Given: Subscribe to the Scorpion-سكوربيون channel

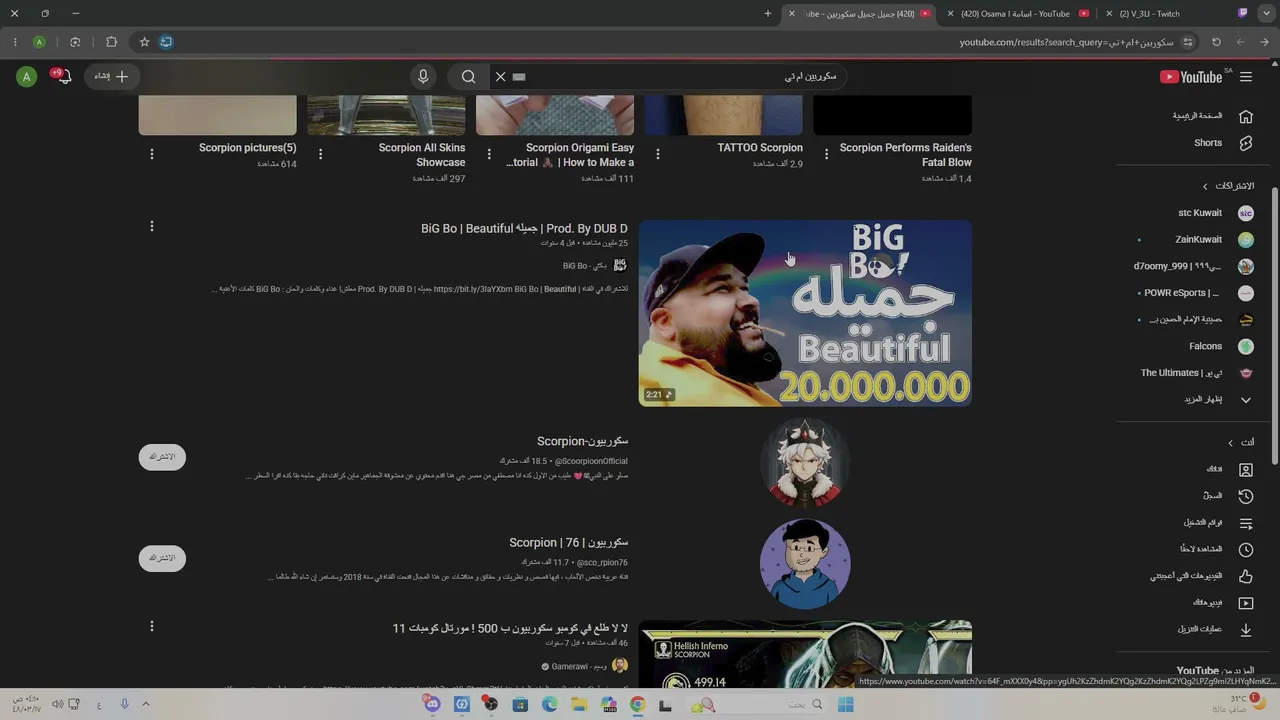Looking at the screenshot, I should (162, 457).
